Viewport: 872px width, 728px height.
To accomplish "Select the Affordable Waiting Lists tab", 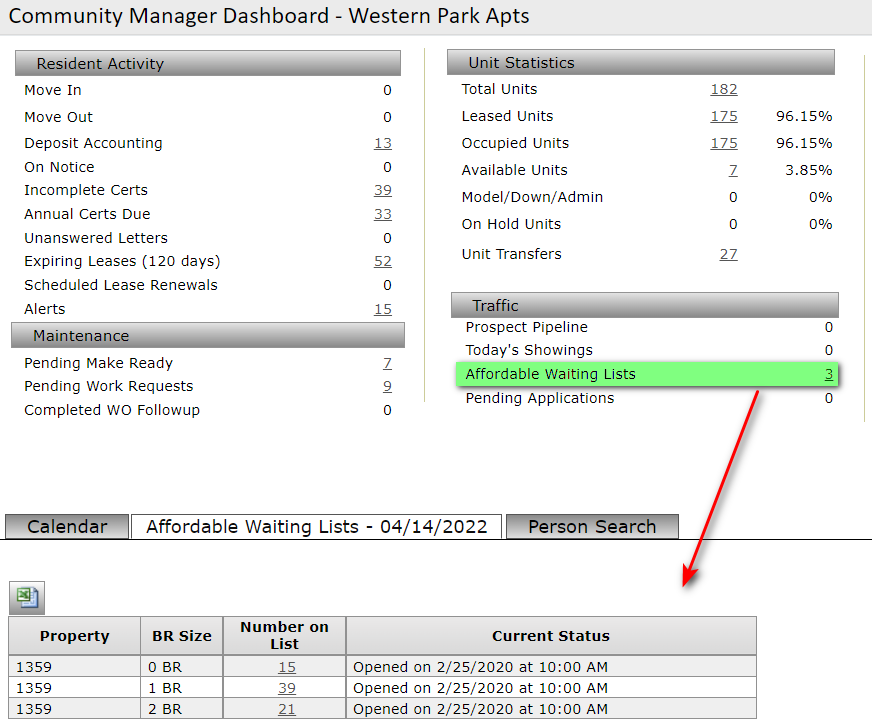I will point(316,527).
